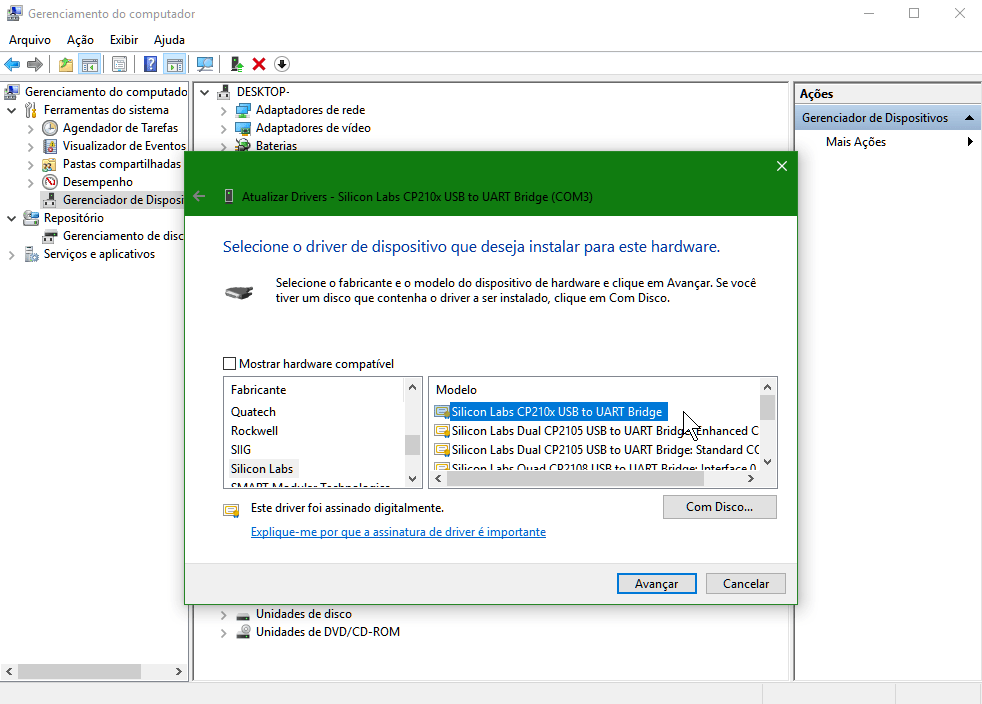Expand the Desempenho node
Screen dimensions: 982x704
(x=31, y=182)
